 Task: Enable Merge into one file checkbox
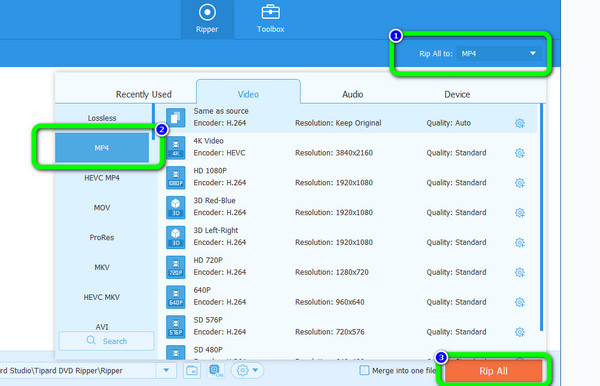(364, 370)
